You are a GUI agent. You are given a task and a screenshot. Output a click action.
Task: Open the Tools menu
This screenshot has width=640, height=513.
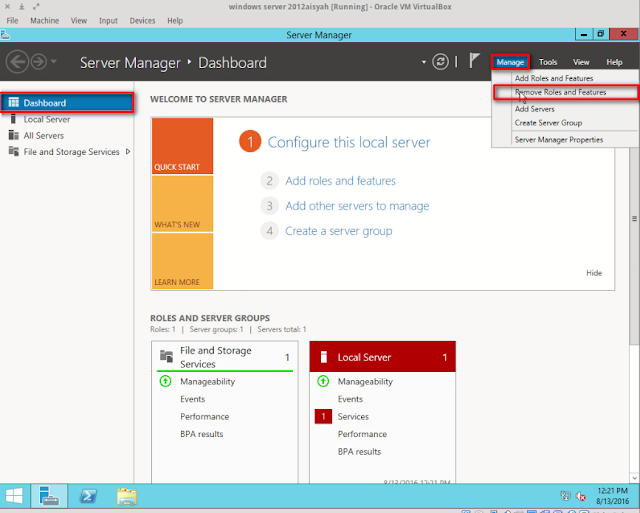click(548, 62)
